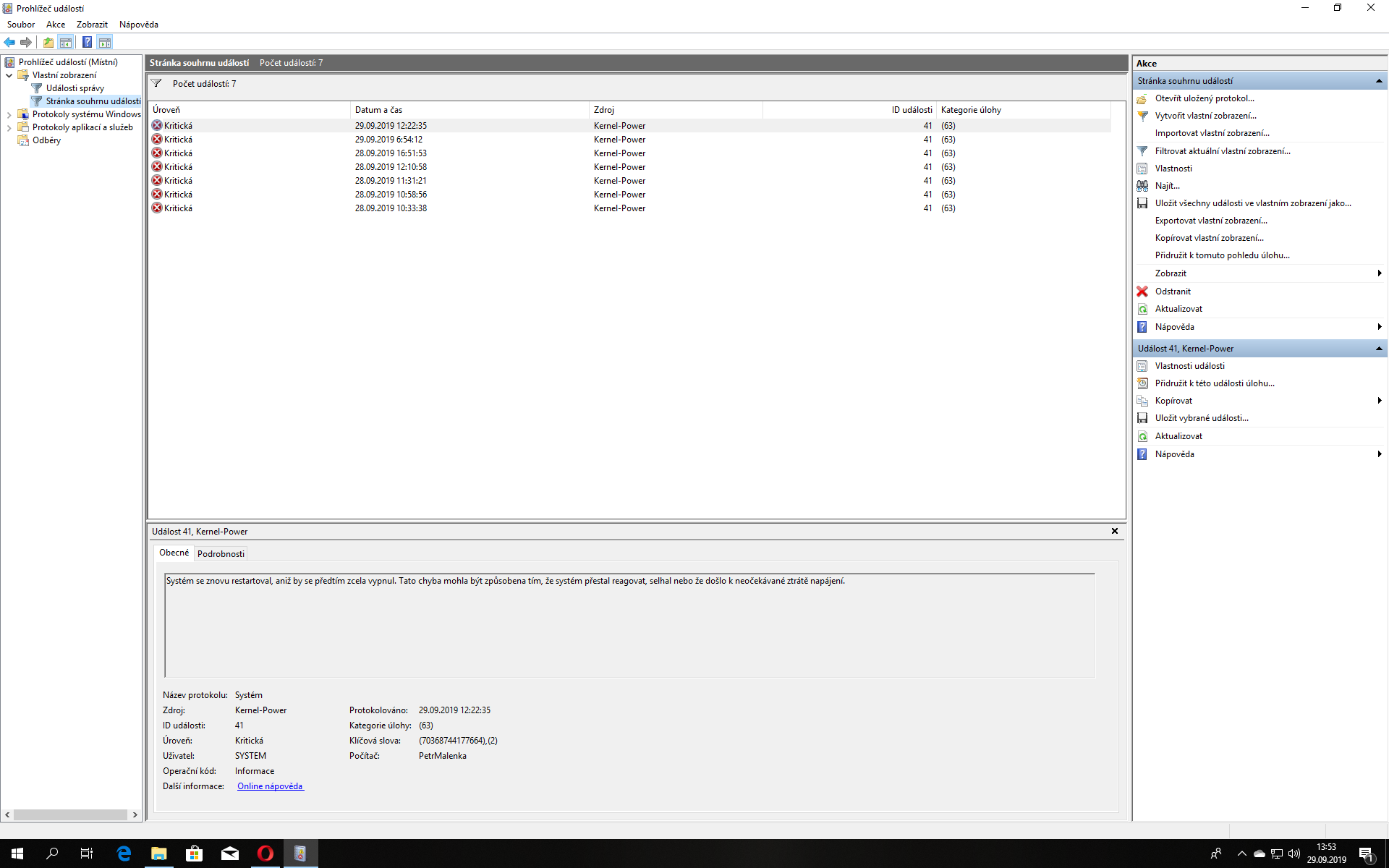Click Filtrovat aktuální vlastní zobrazení action
The height and width of the screenshot is (868, 1389).
tap(1222, 151)
